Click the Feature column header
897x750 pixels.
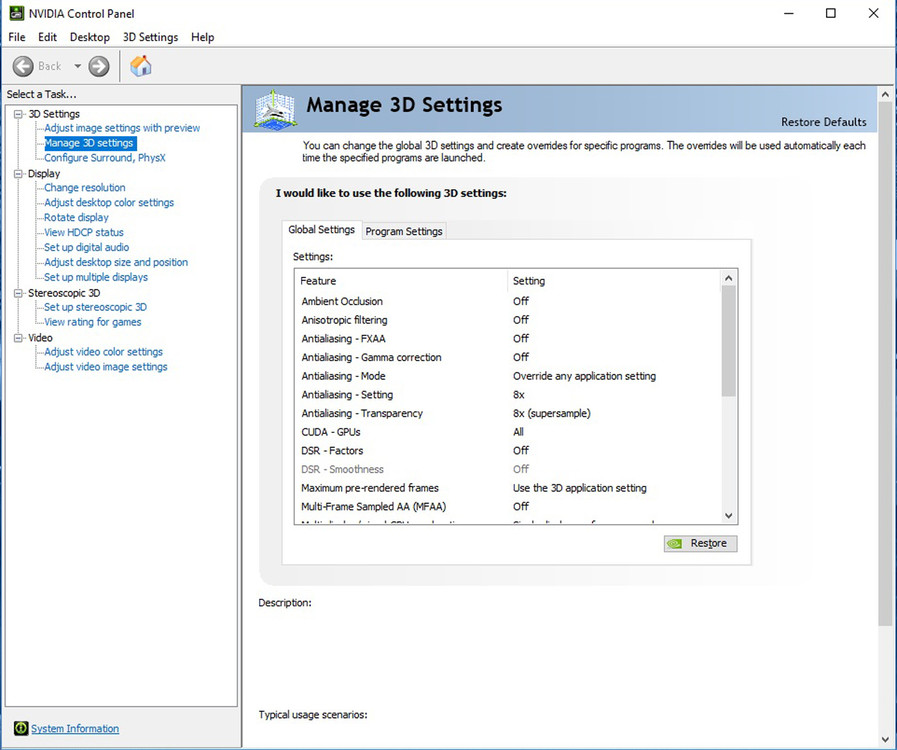(x=401, y=281)
